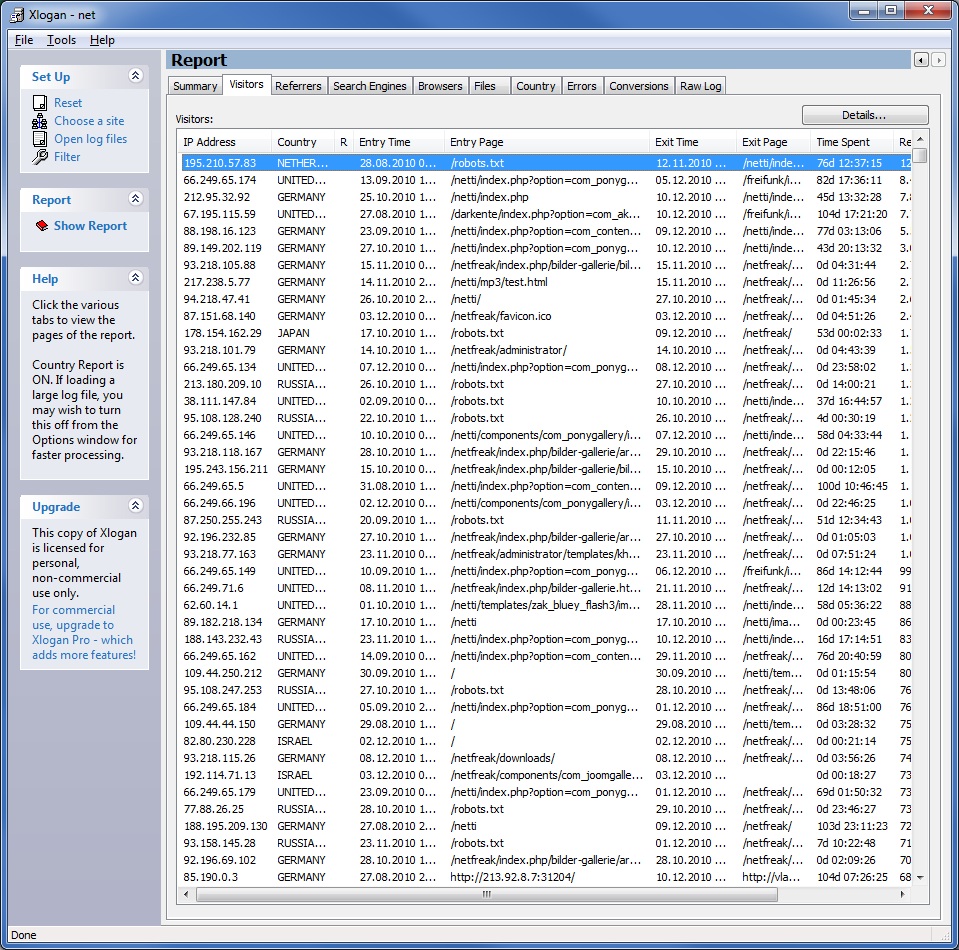The height and width of the screenshot is (950, 959).
Task: Switch to the Raw Log tab
Action: [x=701, y=86]
